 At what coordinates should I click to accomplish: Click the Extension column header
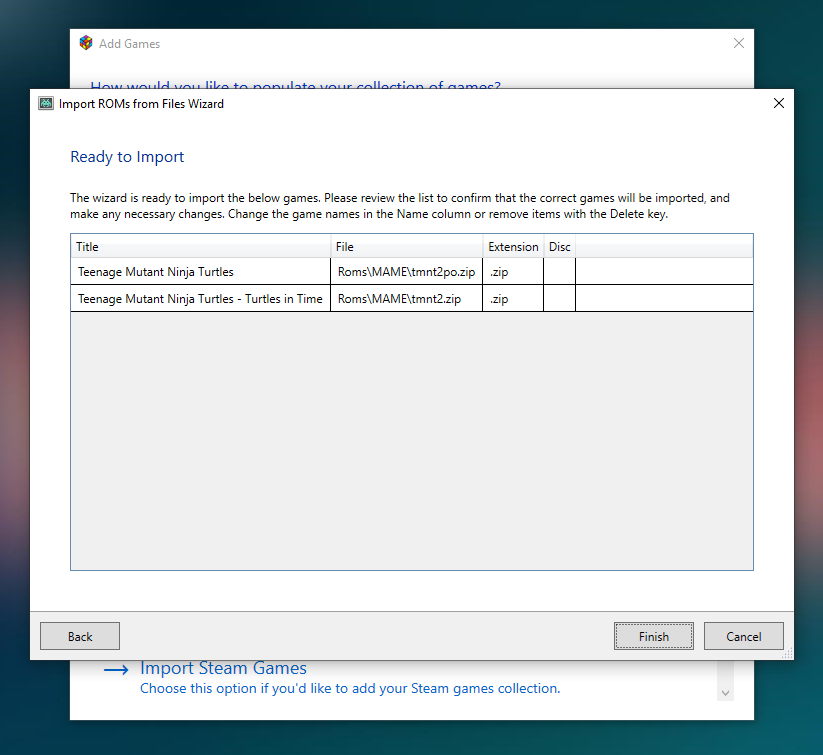[513, 246]
